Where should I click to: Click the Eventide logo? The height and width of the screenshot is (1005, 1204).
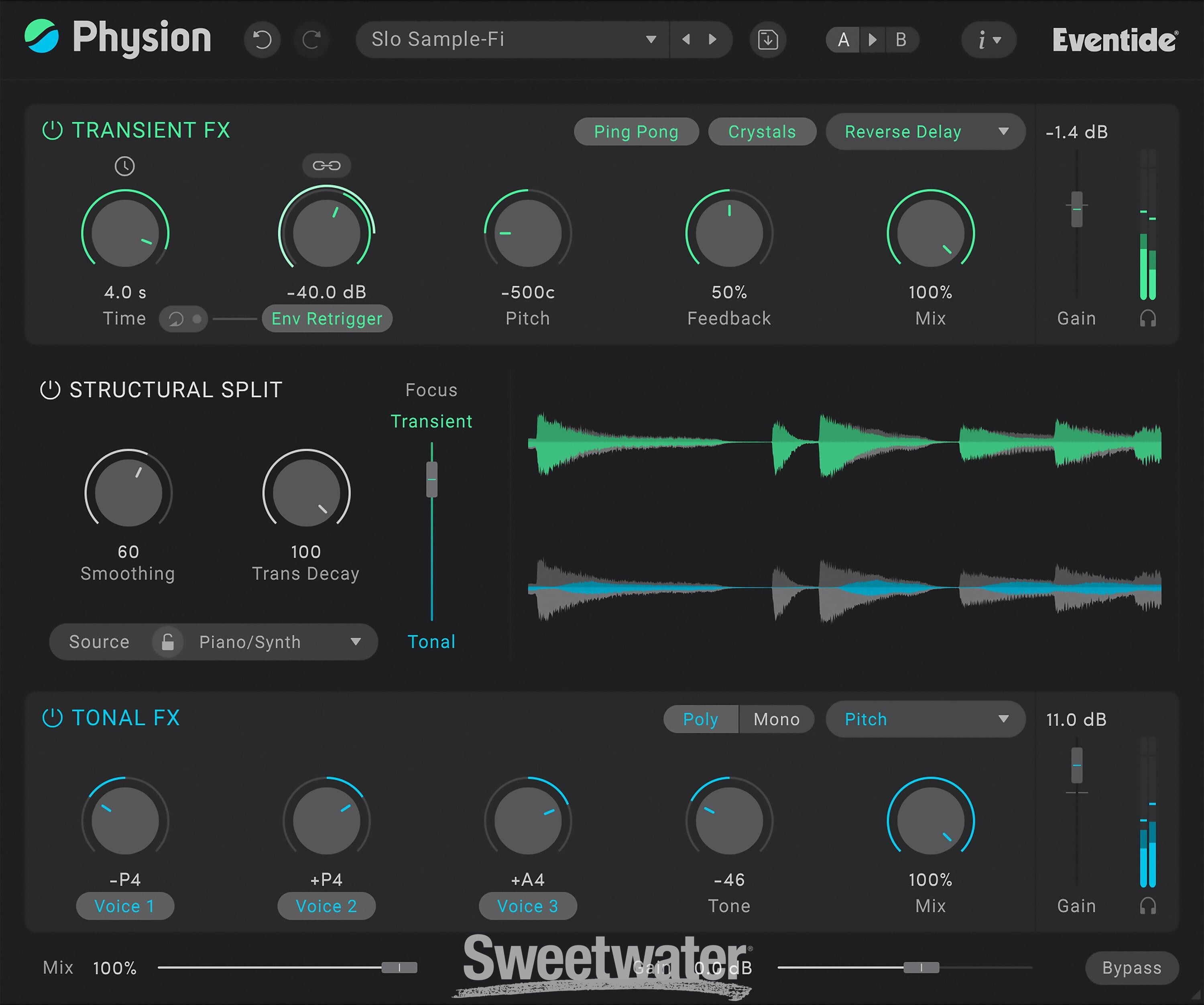click(1115, 40)
